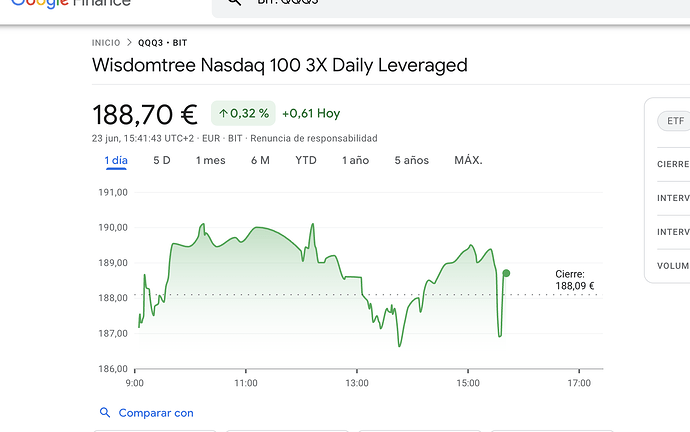Click the 188,70 € price value

click(145, 115)
